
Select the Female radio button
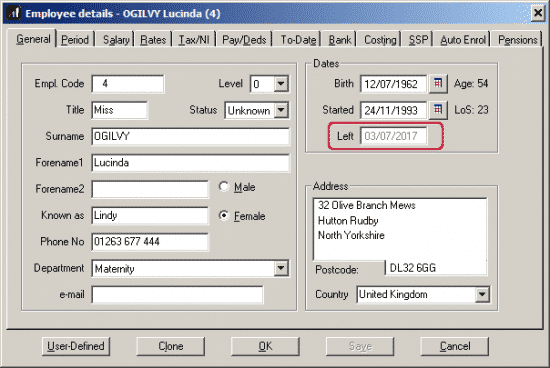click(x=223, y=215)
